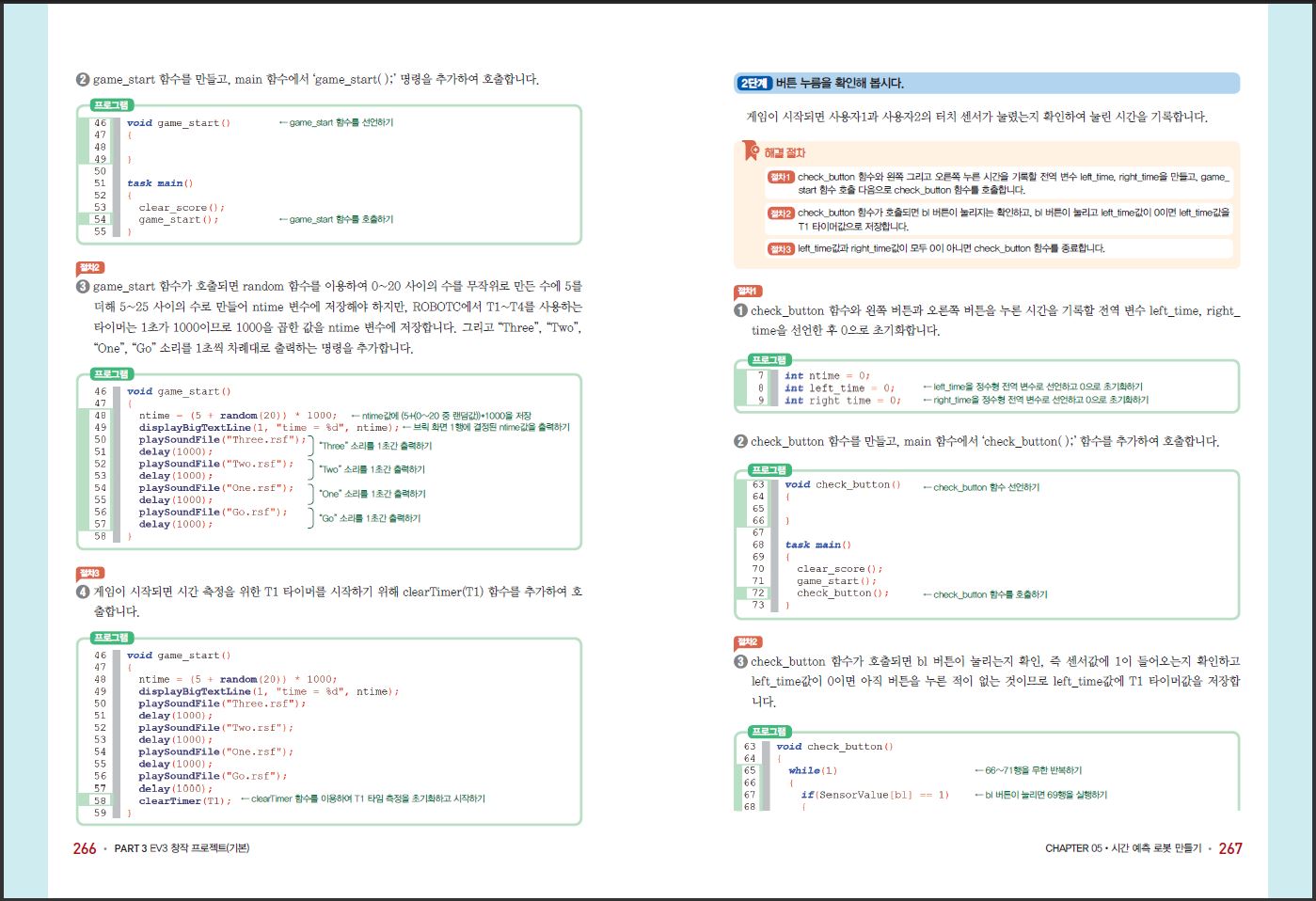Image resolution: width=1316 pixels, height=901 pixels.
Task: Click the annotation "One" 소리를 1초간 출력하기
Action: [373, 494]
